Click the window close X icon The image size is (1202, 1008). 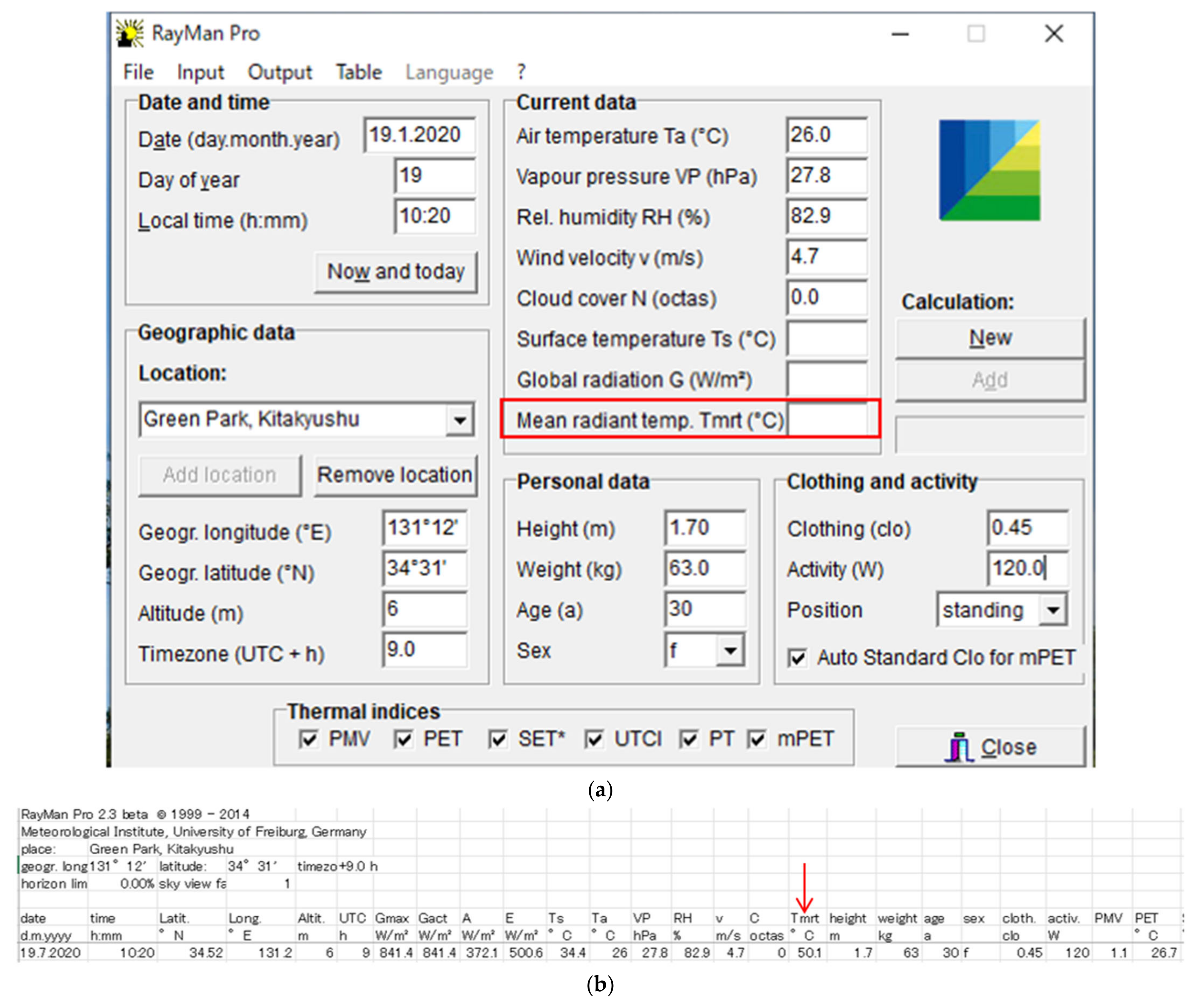[1053, 34]
